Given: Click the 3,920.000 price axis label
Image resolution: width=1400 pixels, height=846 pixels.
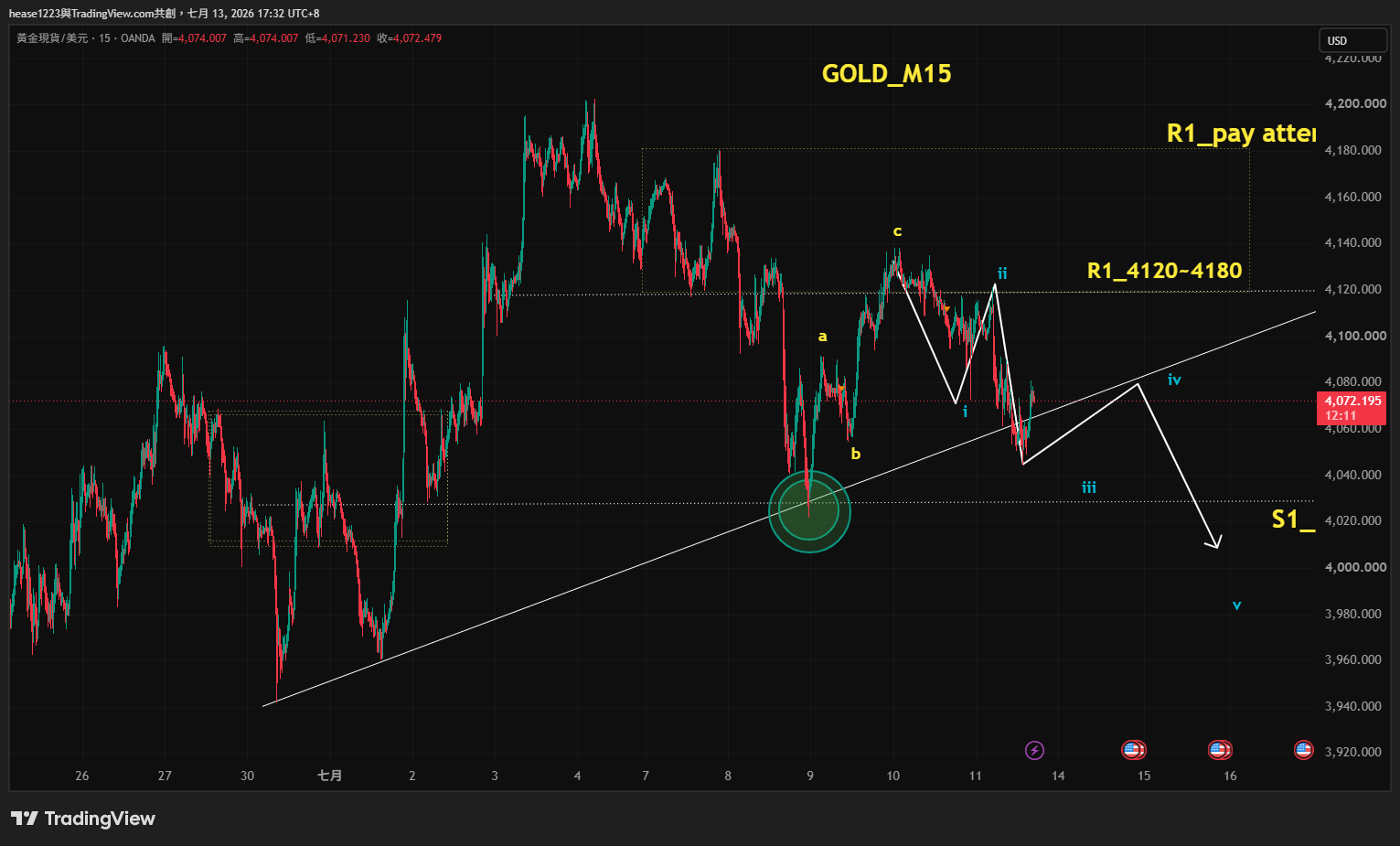Looking at the screenshot, I should pos(1352,752).
